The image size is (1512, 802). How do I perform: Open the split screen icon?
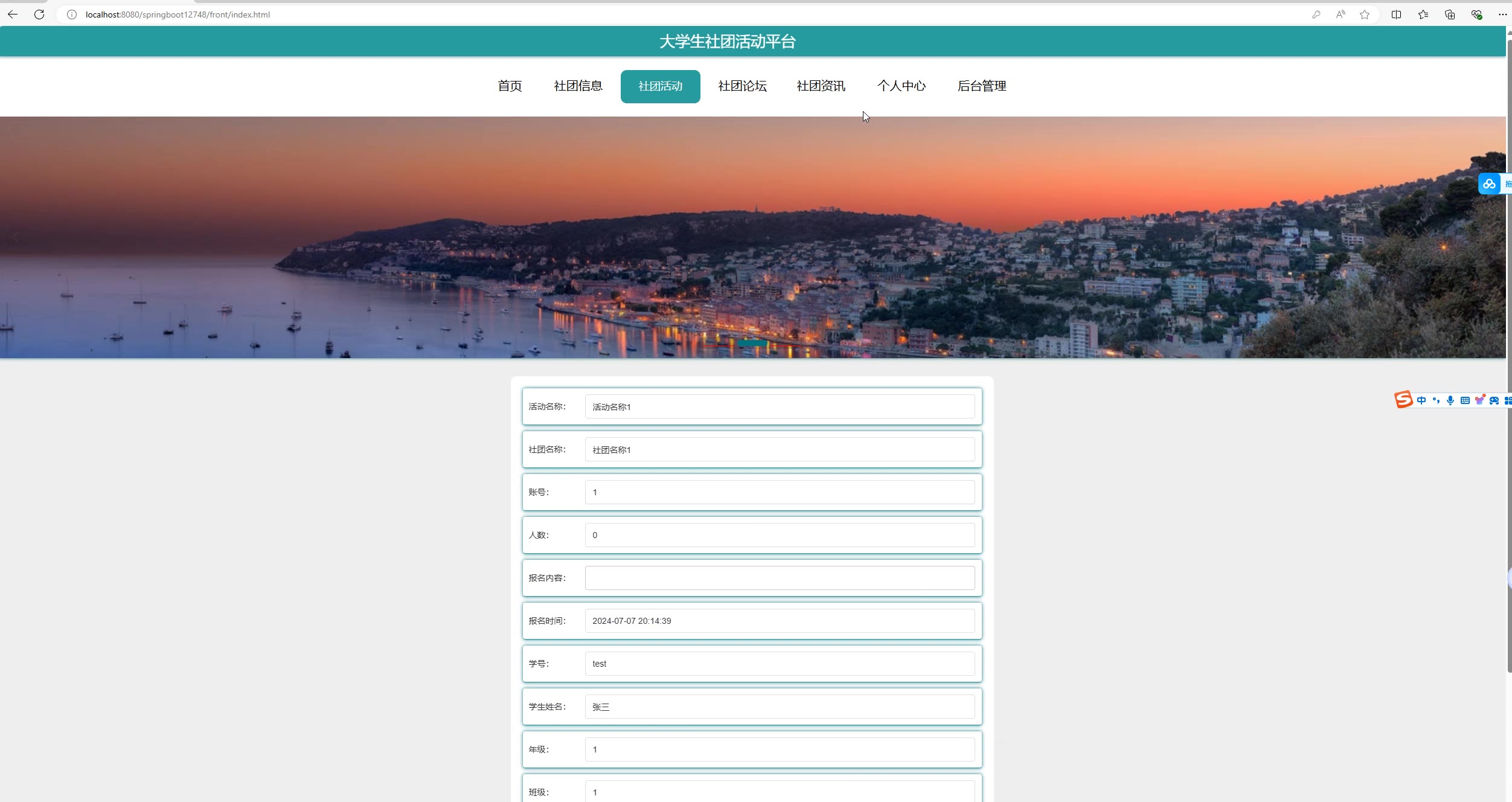click(x=1396, y=14)
